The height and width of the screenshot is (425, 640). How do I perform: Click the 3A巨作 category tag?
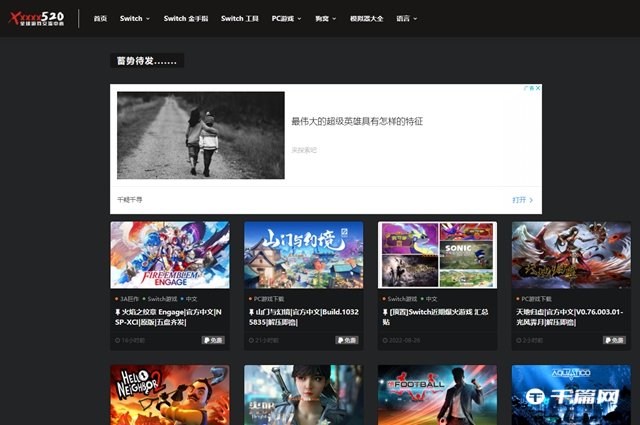tap(128, 298)
